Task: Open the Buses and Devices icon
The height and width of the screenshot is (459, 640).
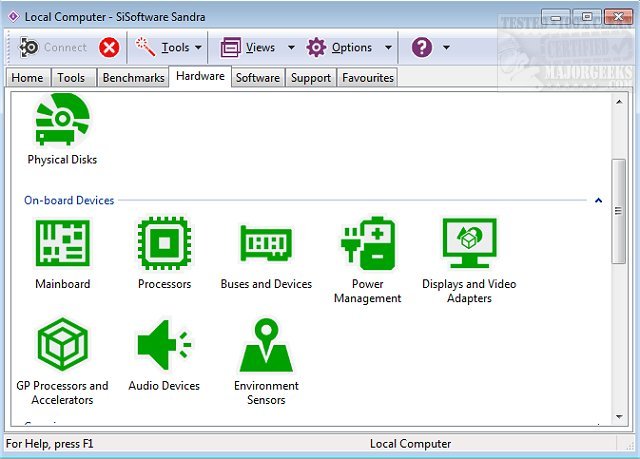Action: click(x=266, y=243)
